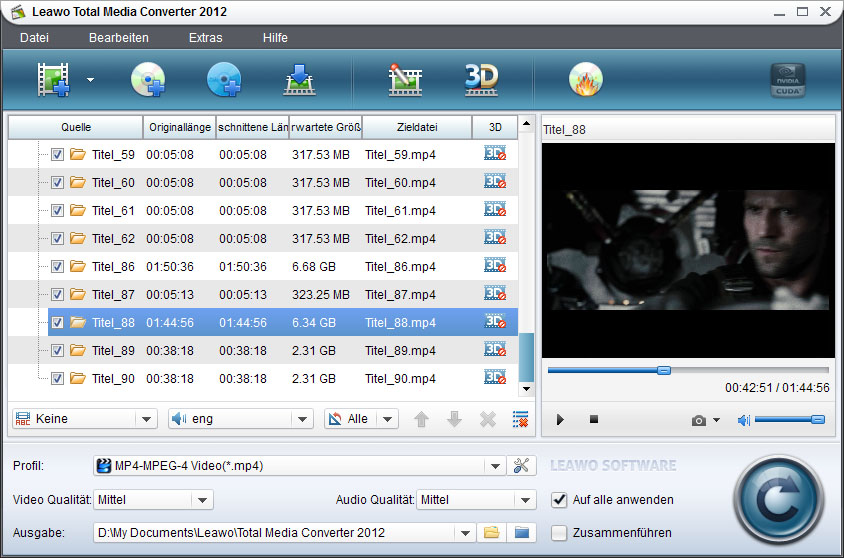Open the Bearbeiten menu
The height and width of the screenshot is (558, 844).
pos(118,38)
